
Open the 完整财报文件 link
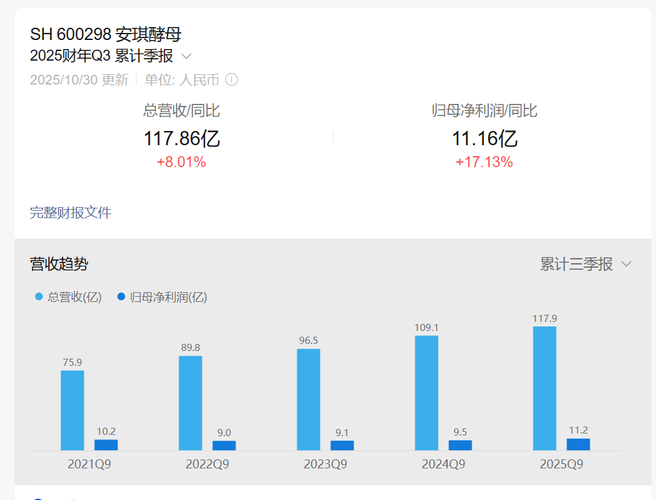coord(70,213)
